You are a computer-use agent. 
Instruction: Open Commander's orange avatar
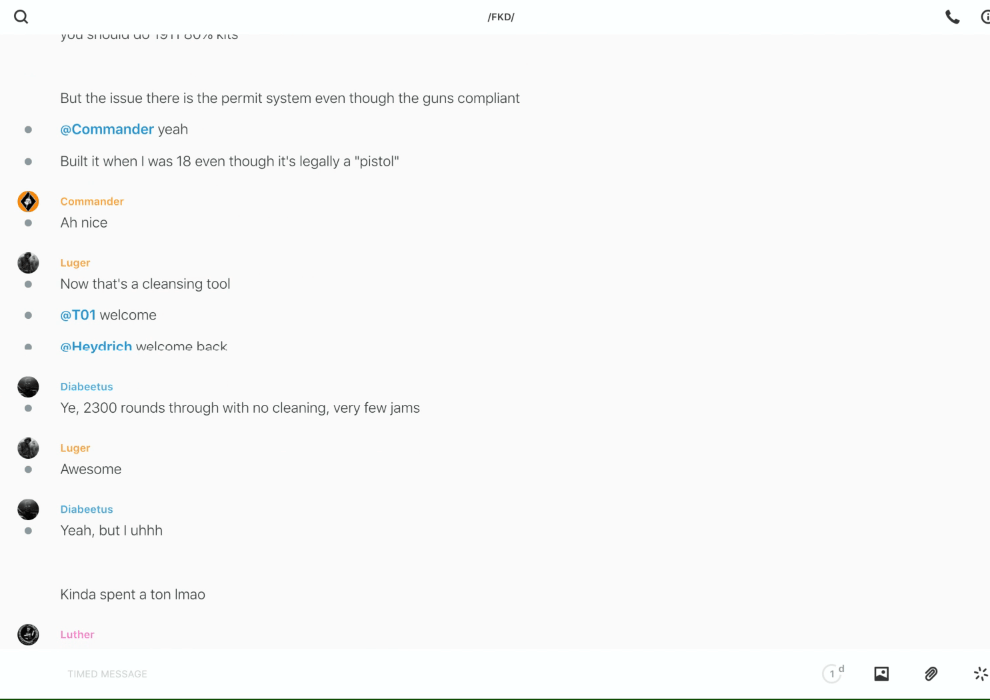[x=28, y=202]
